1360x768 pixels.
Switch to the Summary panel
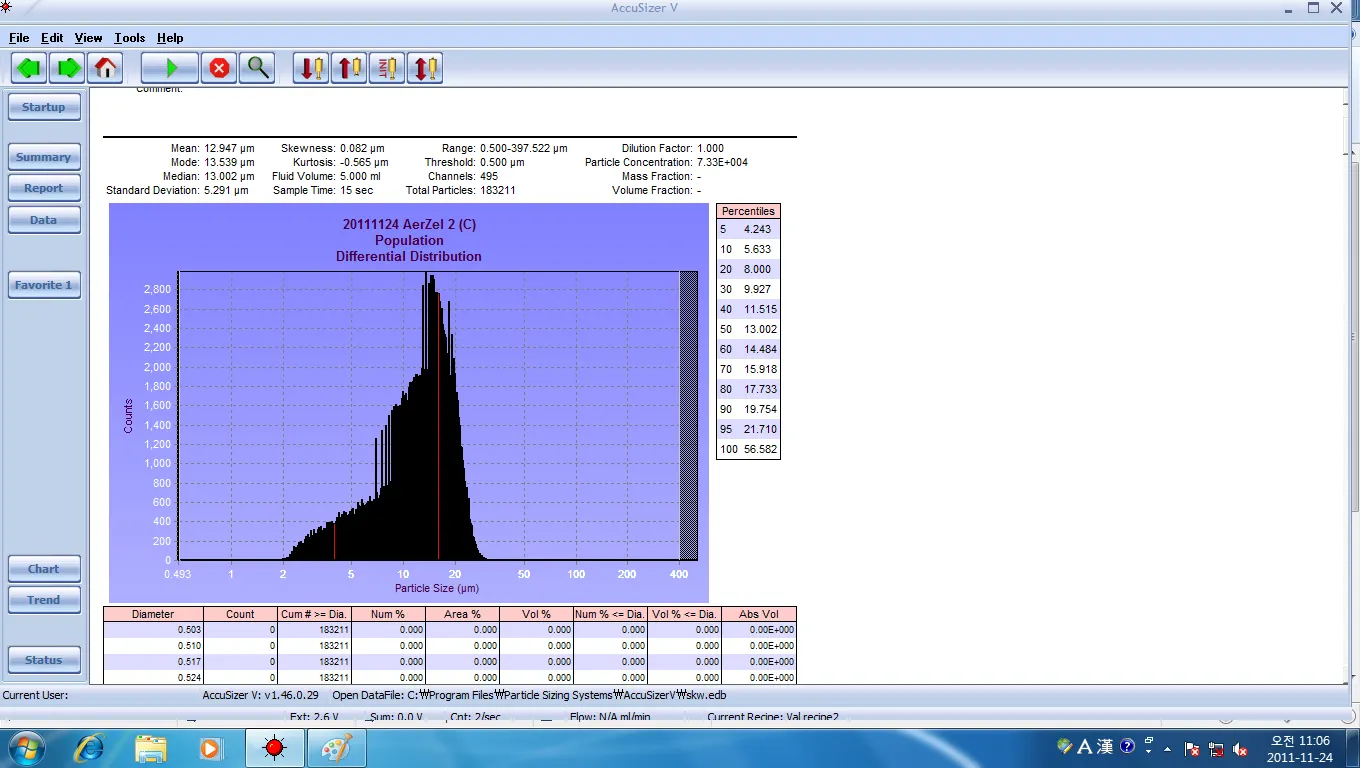coord(44,157)
